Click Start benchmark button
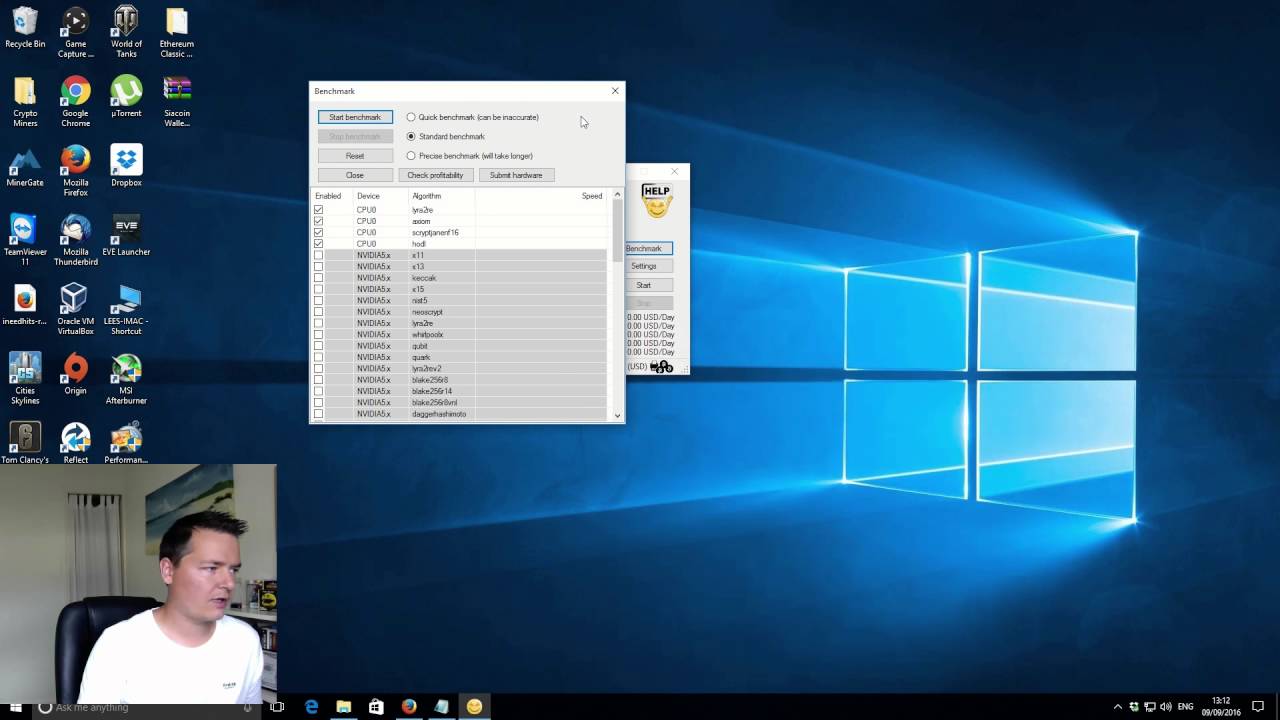The image size is (1280, 720). click(355, 117)
